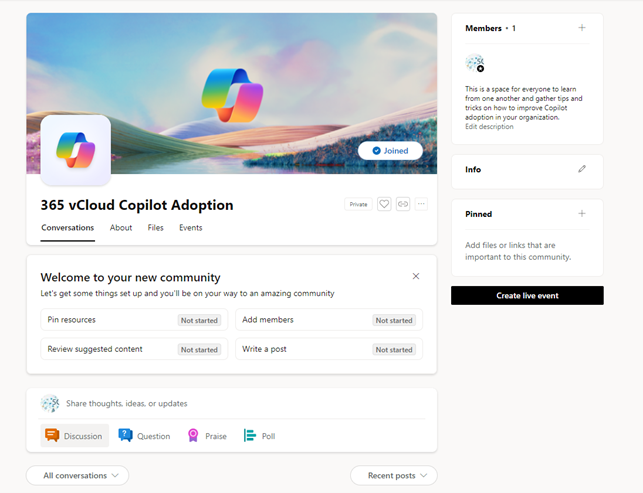Choose the Question post type

[x=144, y=436]
